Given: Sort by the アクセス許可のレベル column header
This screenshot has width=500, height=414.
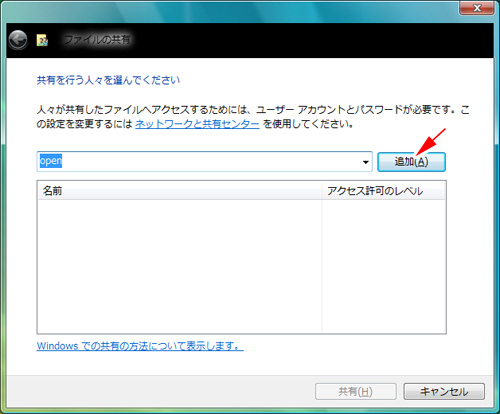Looking at the screenshot, I should pos(383,191).
